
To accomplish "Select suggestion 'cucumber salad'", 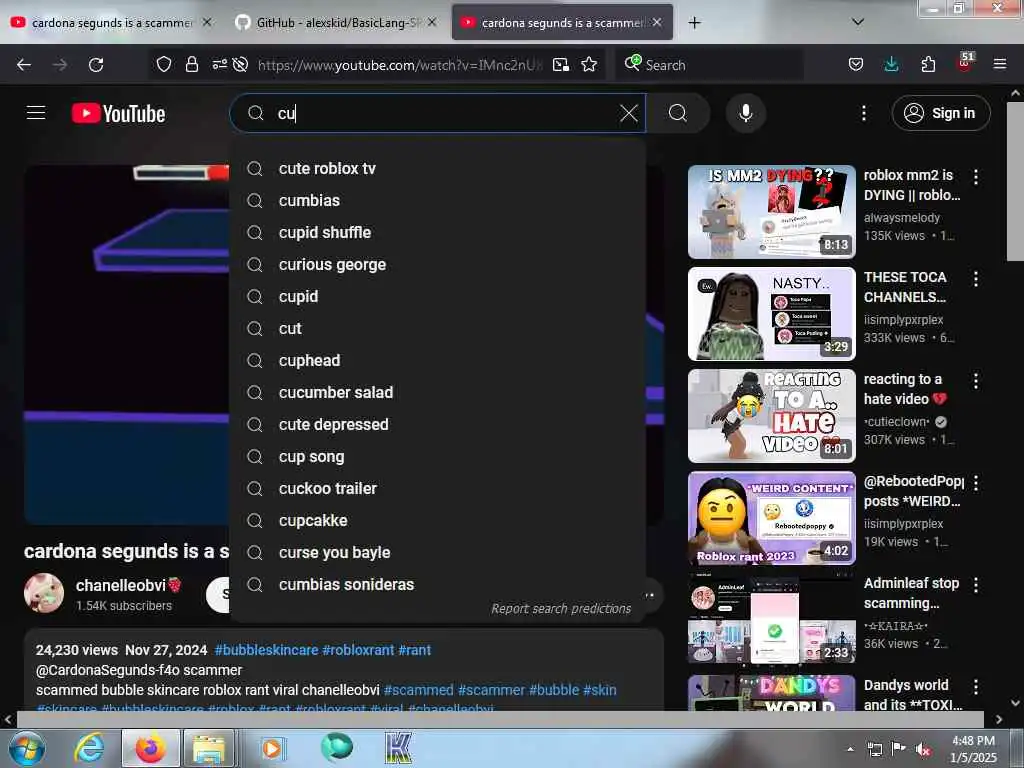I will (x=438, y=392).
